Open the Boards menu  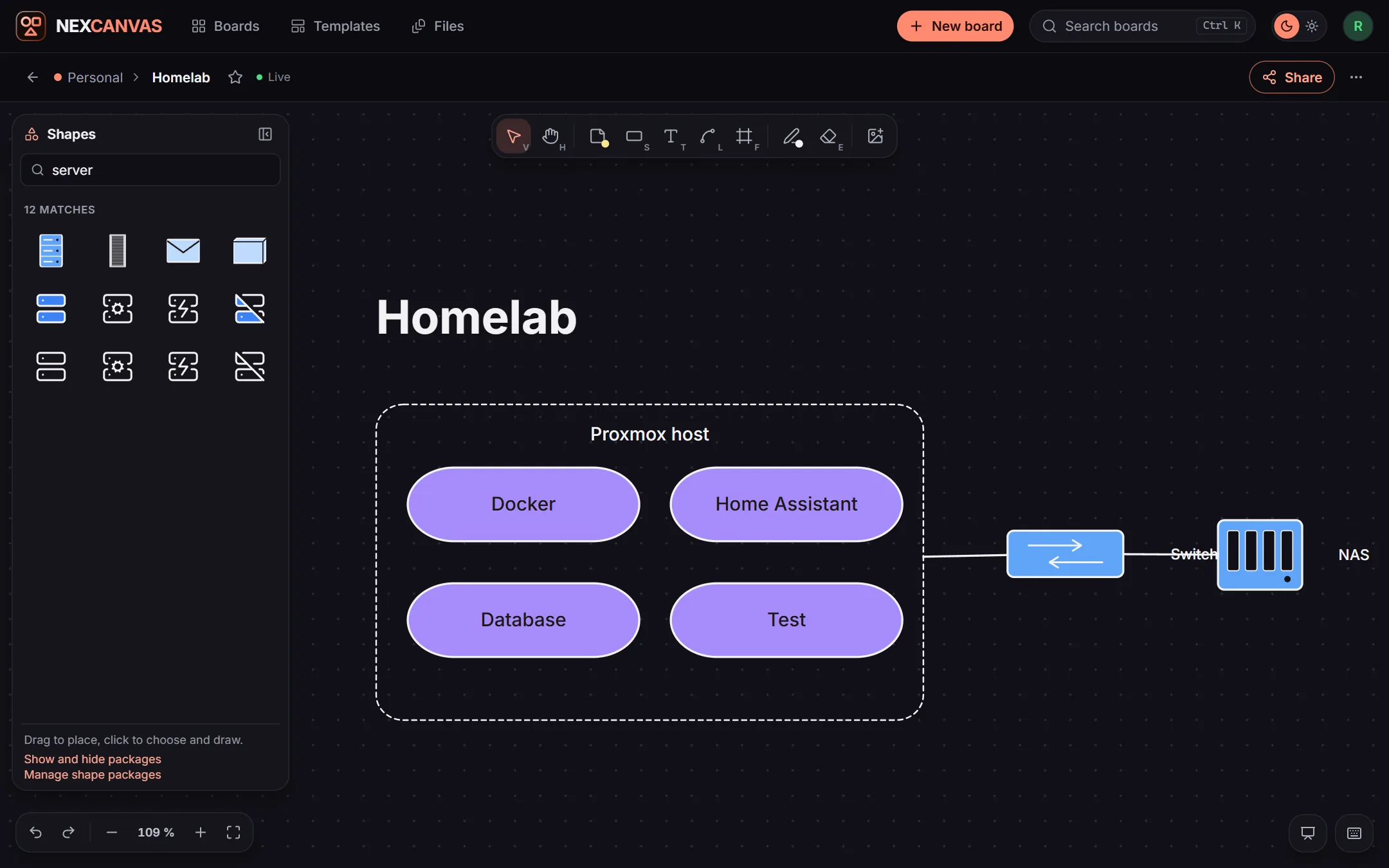pyautogui.click(x=226, y=26)
